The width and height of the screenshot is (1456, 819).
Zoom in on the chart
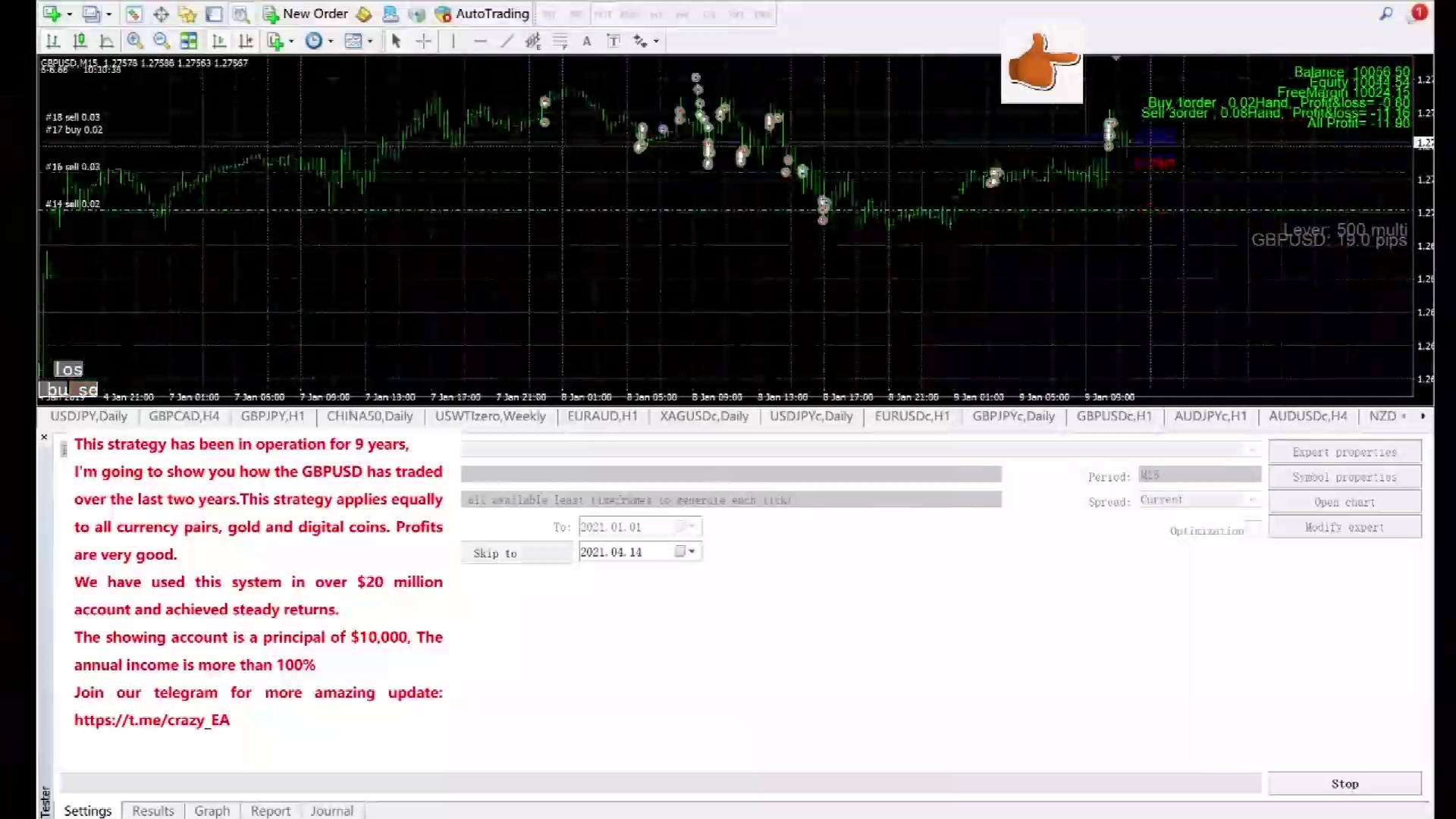pyautogui.click(x=135, y=41)
